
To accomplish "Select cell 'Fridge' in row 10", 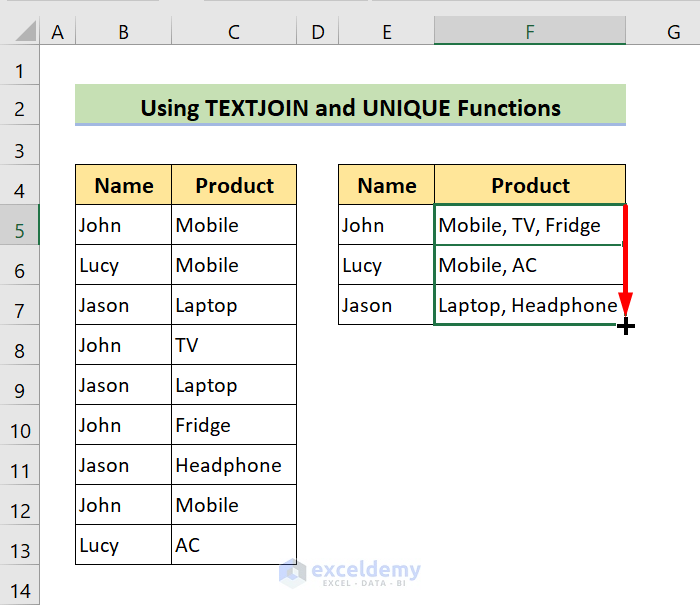I will pyautogui.click(x=234, y=425).
